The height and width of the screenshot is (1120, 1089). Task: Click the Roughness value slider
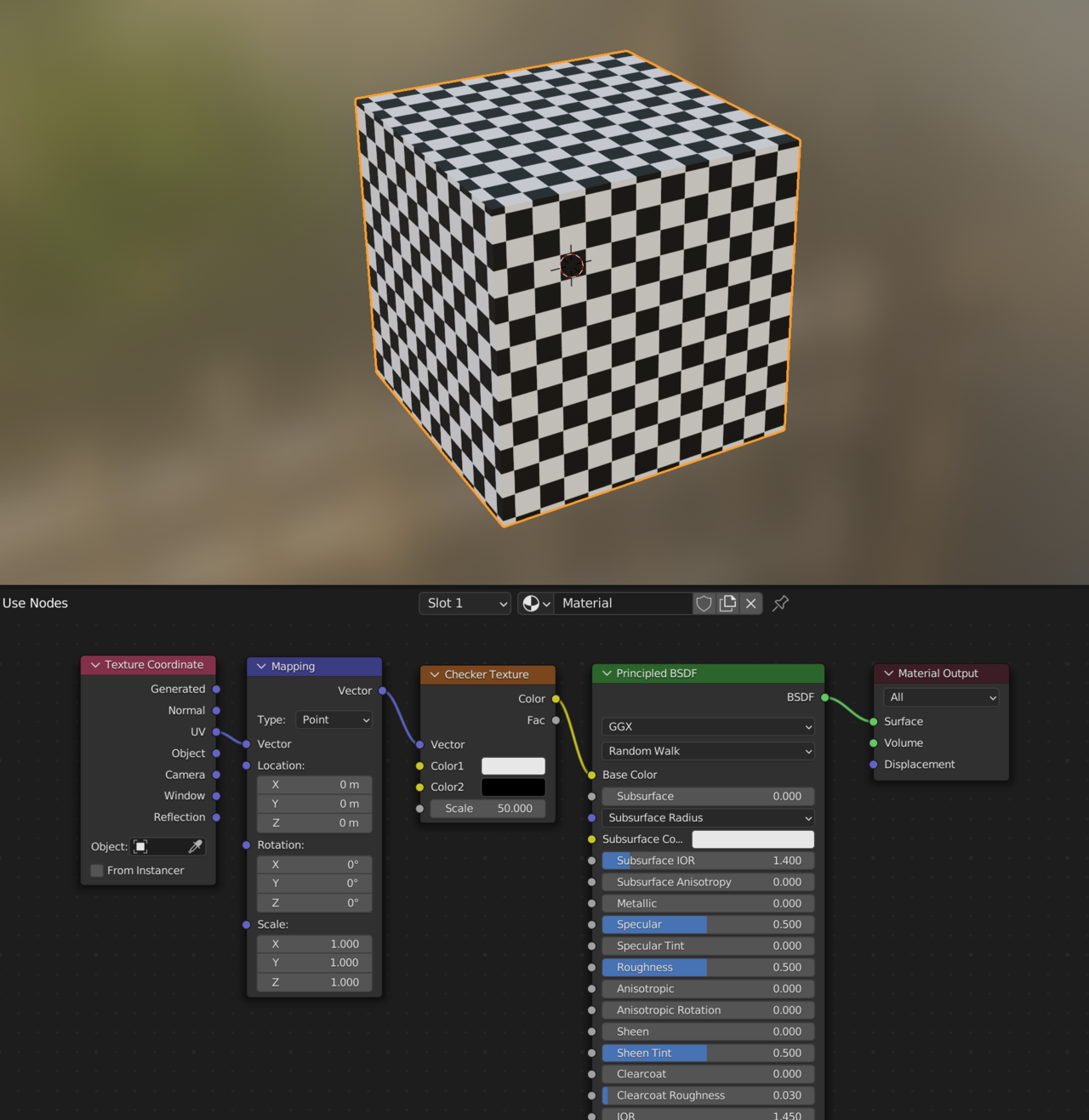(x=706, y=967)
